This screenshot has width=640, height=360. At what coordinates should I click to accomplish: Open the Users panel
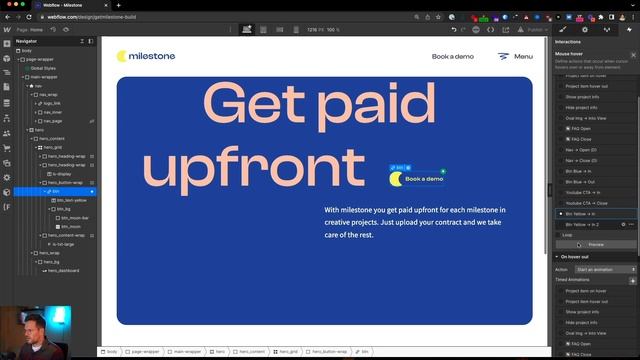point(7,133)
